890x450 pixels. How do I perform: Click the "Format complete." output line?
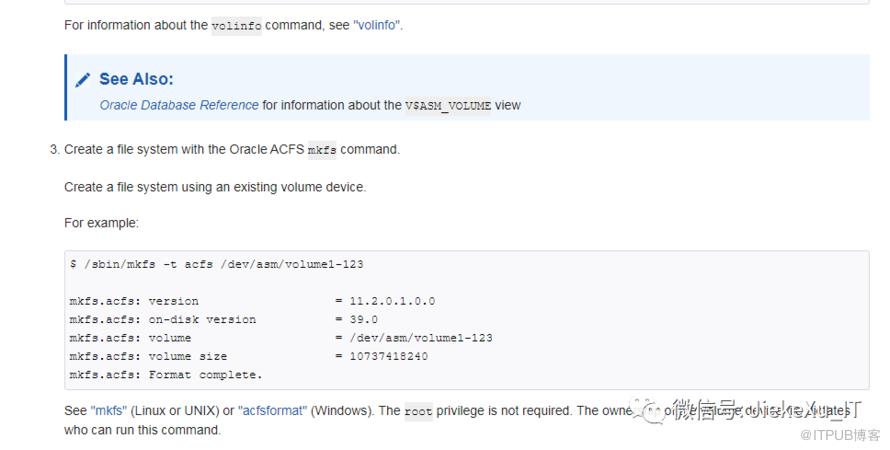click(x=166, y=375)
